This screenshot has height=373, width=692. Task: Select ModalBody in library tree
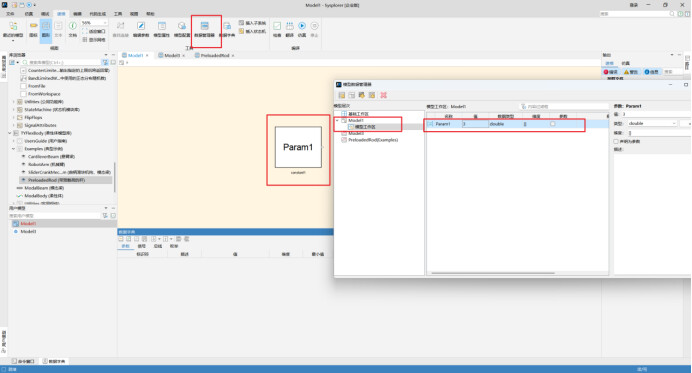click(44, 196)
